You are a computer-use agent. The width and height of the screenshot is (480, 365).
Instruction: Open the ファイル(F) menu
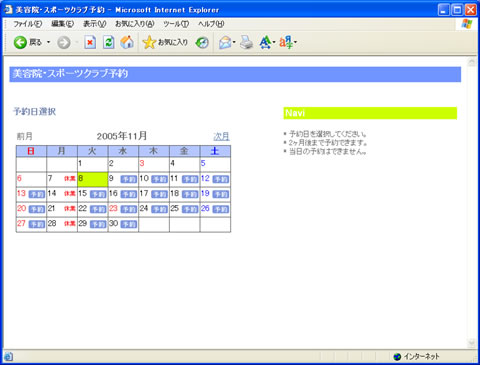click(x=28, y=24)
